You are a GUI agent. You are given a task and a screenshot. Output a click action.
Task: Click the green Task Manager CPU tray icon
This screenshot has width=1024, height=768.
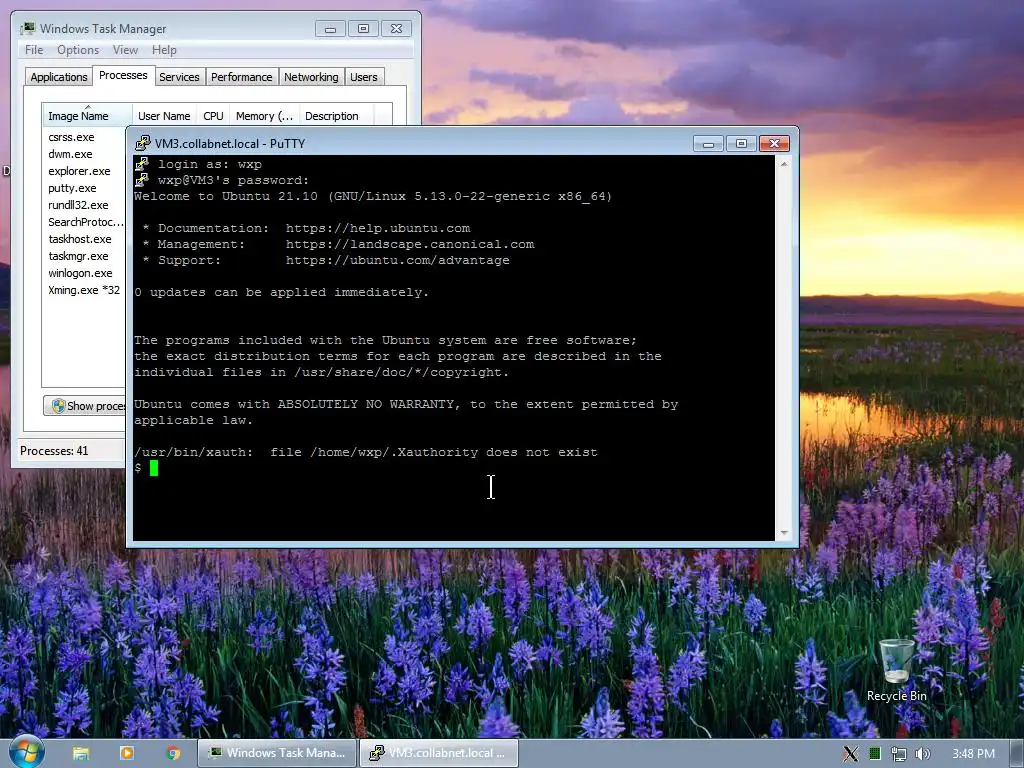point(874,754)
